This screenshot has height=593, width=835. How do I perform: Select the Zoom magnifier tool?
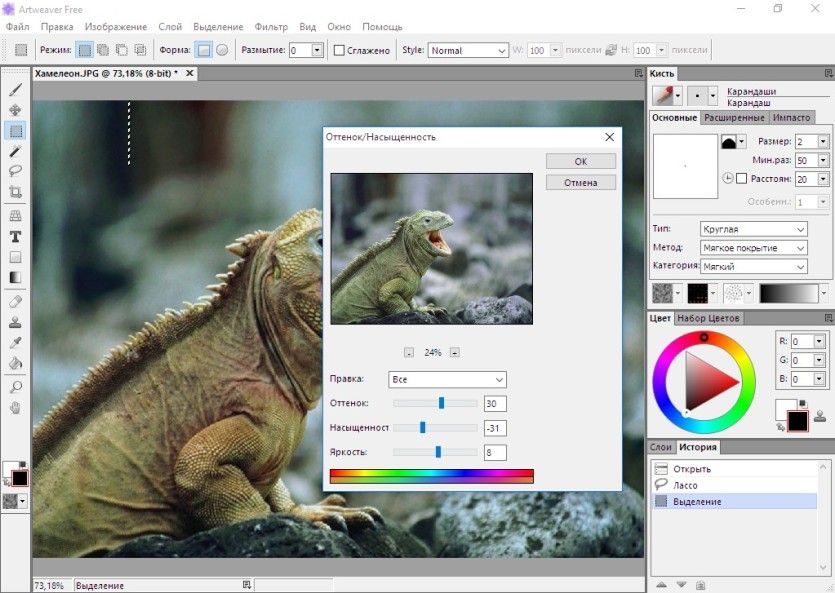(15, 388)
